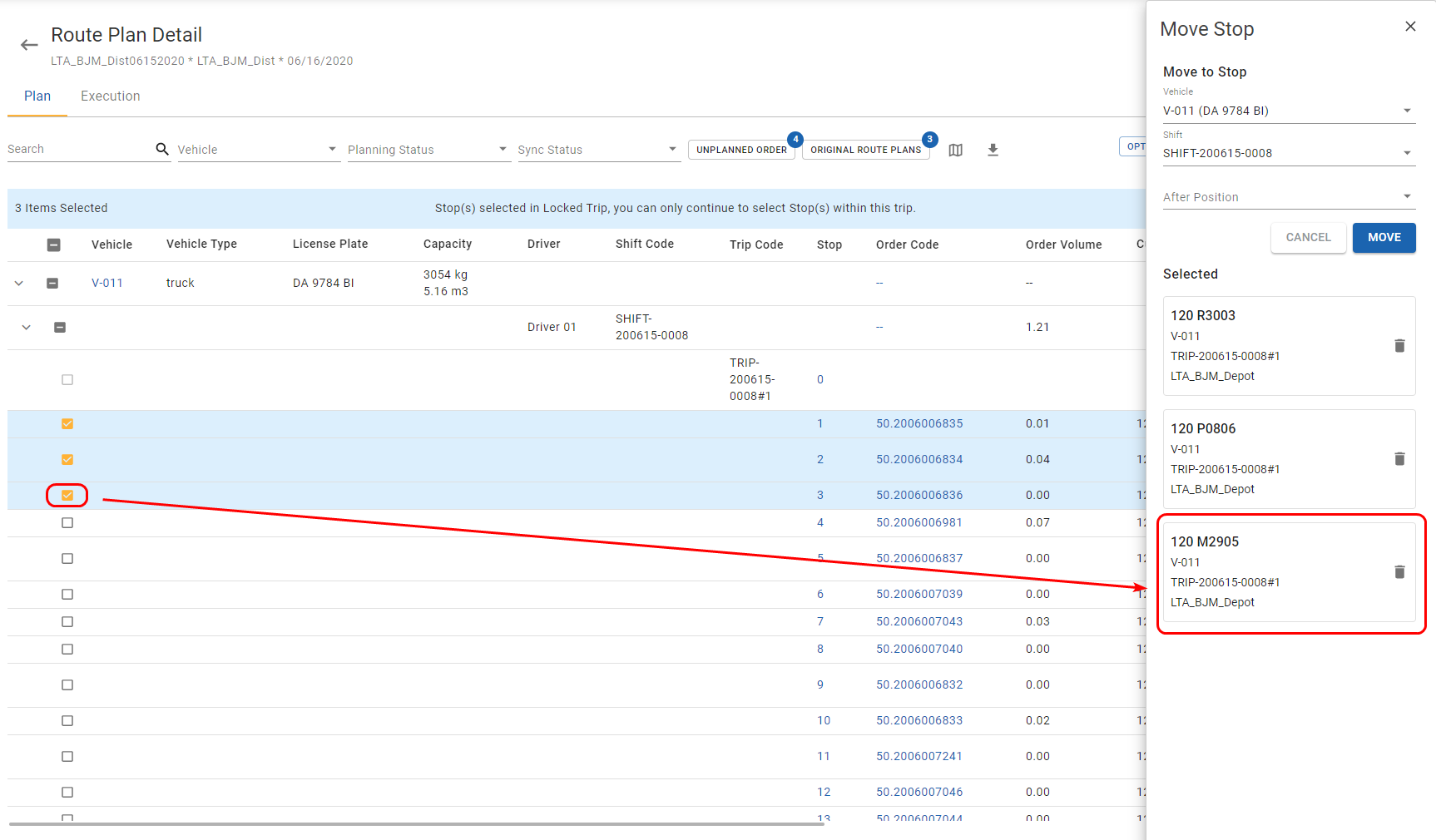Open the map view icon
The width and height of the screenshot is (1436, 840).
pos(956,150)
